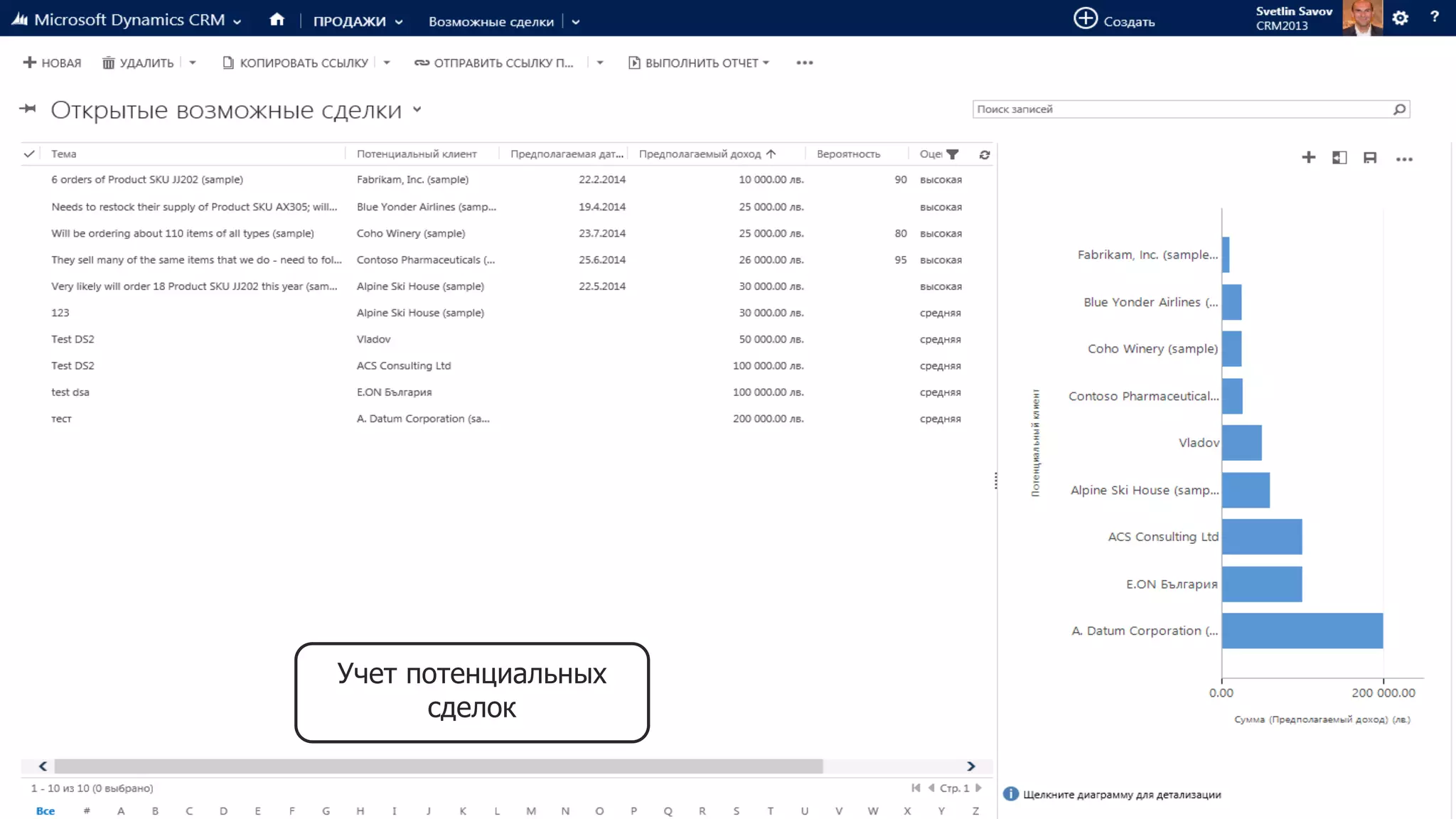Open the 'test dsa' opportunity record
Screen dimensions: 1456x819
tap(70, 392)
